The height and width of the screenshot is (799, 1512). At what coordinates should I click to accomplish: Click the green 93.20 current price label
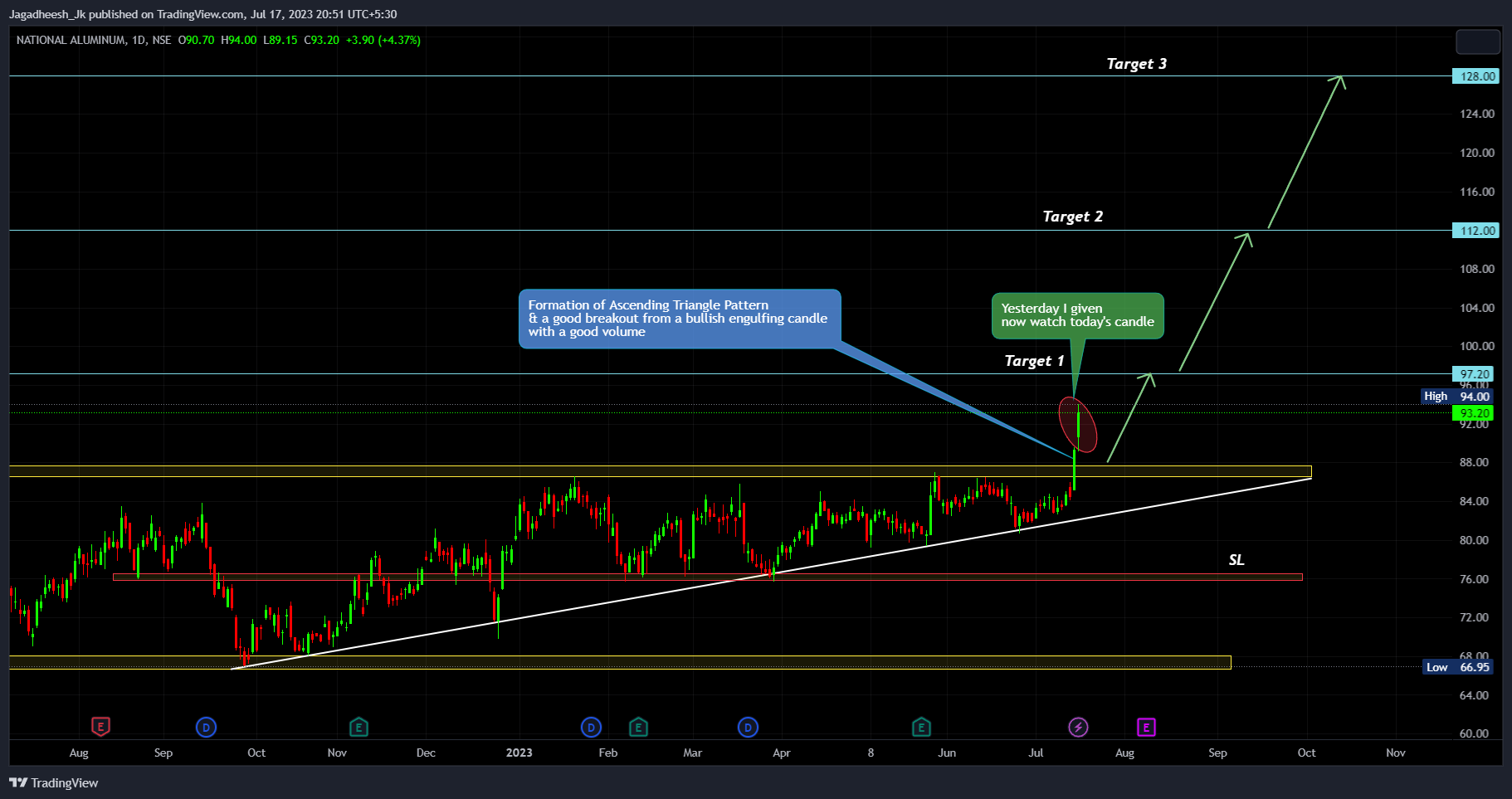coord(1473,413)
